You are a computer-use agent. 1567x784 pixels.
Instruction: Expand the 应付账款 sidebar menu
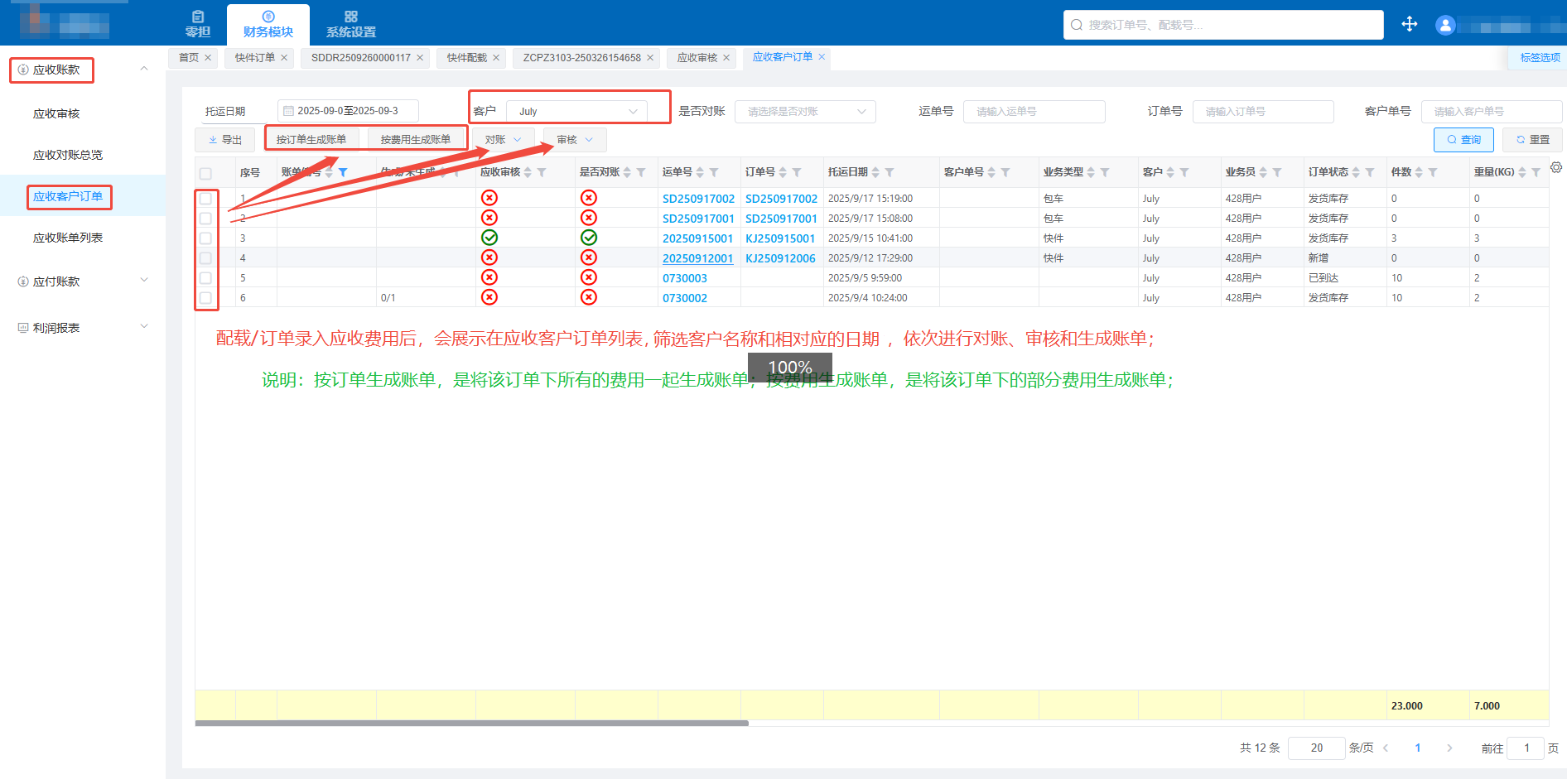83,281
